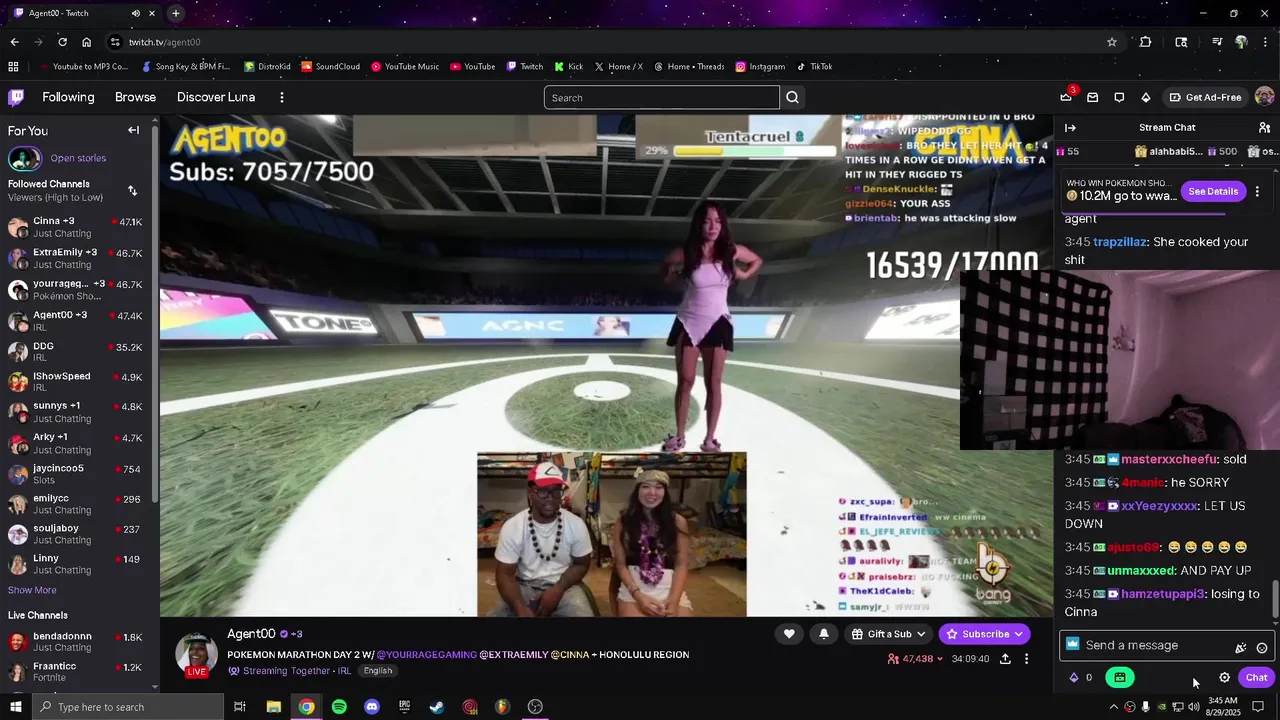Open the Kick bookmark
The height and width of the screenshot is (720, 1280).
coord(568,67)
